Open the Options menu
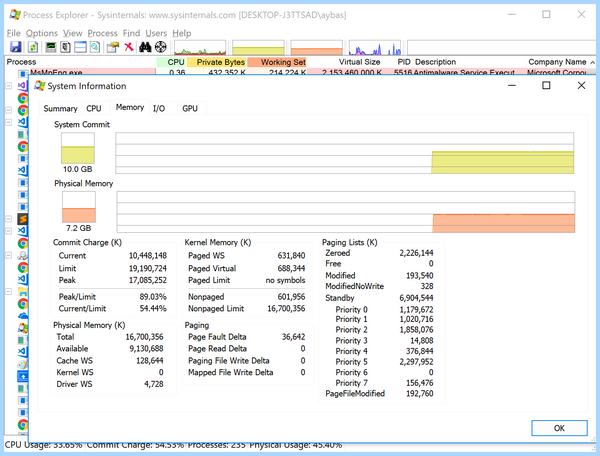The image size is (600, 456). (42, 33)
